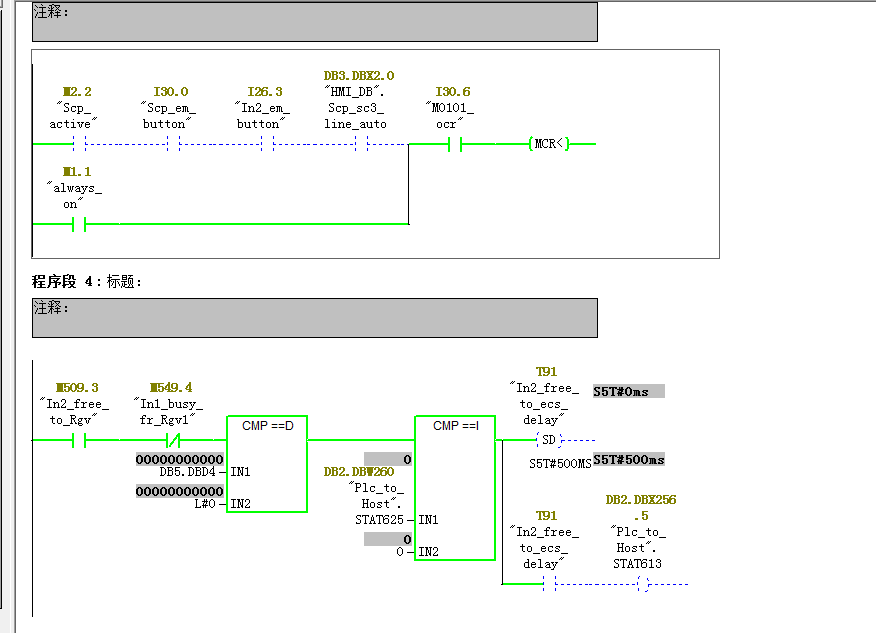Select the 程序段 4 network title
Viewport: 876px width, 633px height.
click(87, 282)
